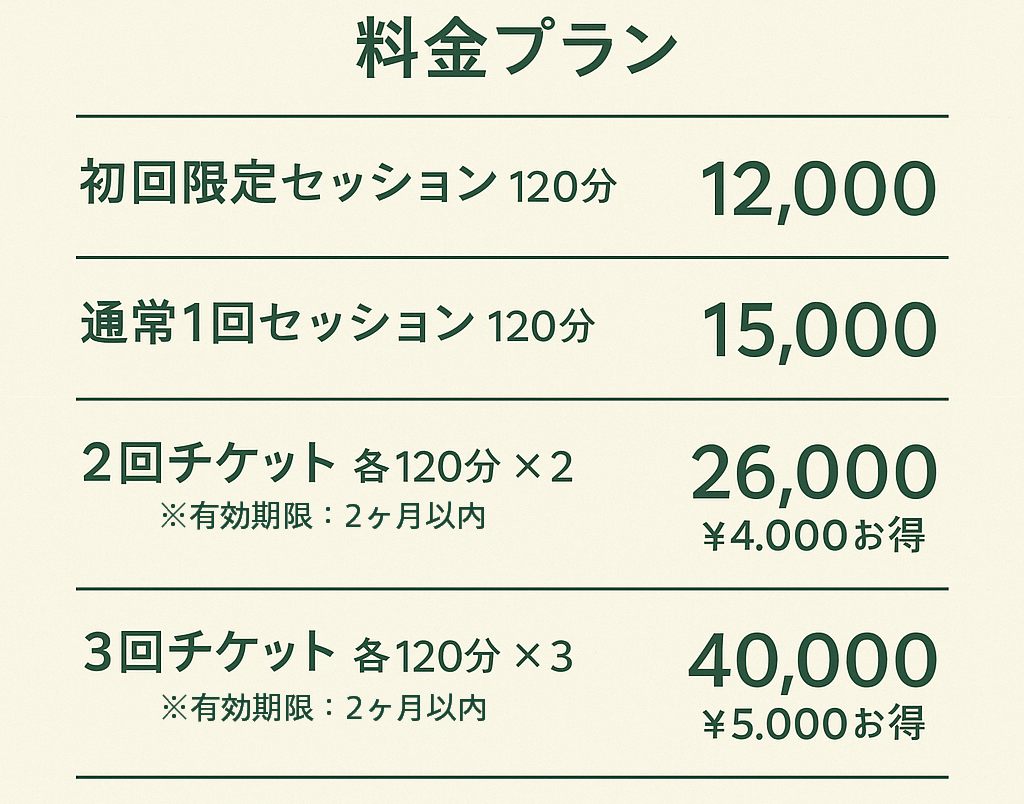Screen dimensions: 1024x804
Task: Click the ¥4.000お得 savings label
Action: pos(813,536)
